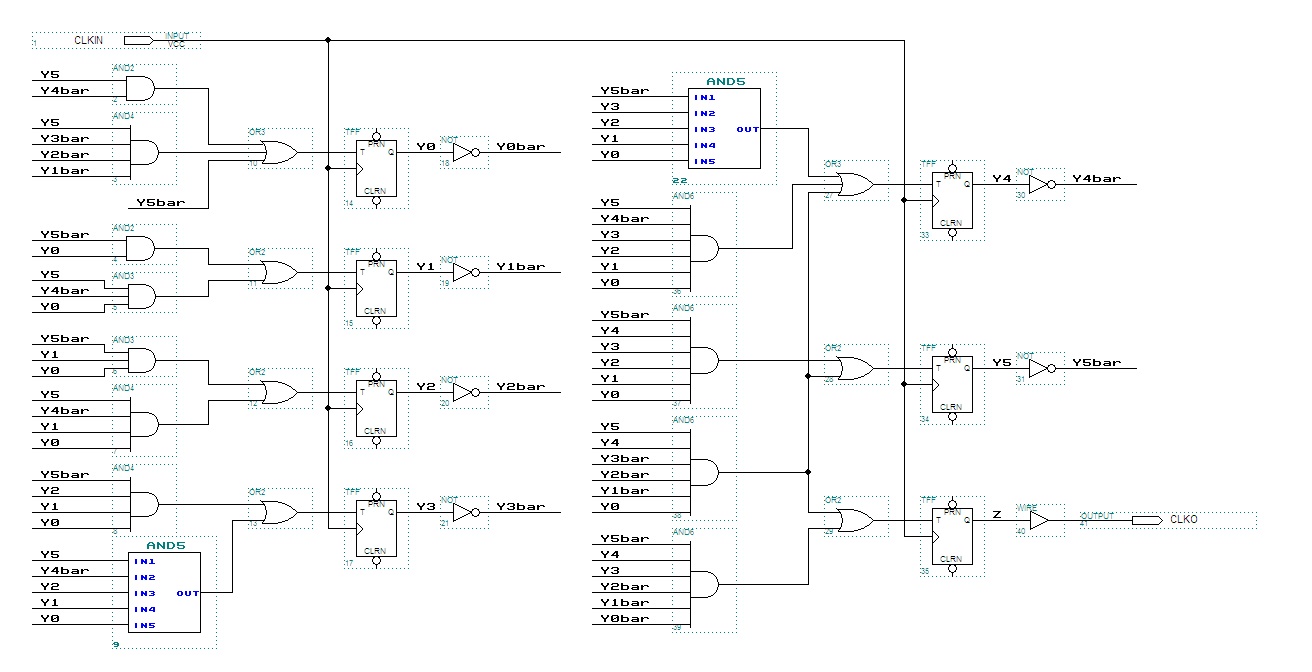Viewport: 1312px width, 672px height.
Task: Select the AND6 gate with Y0bar bottom input
Action: click(x=705, y=584)
